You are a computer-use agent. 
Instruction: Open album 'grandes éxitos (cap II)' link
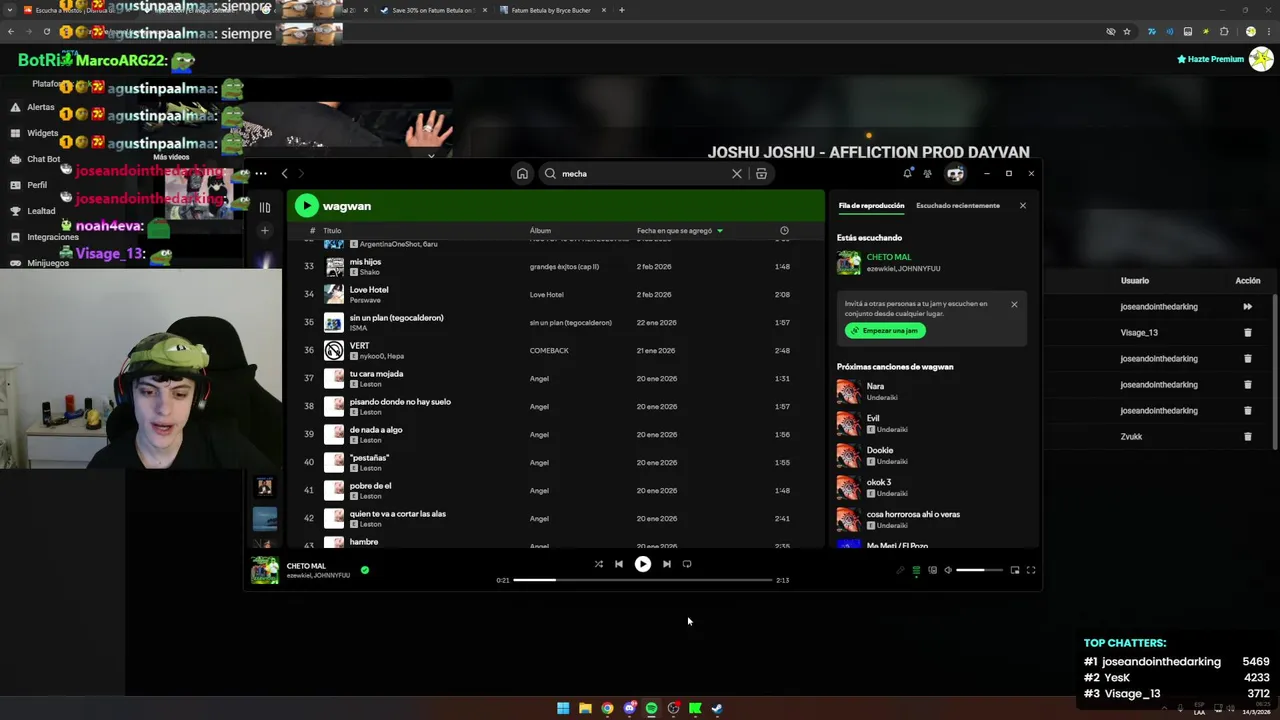pos(564,267)
